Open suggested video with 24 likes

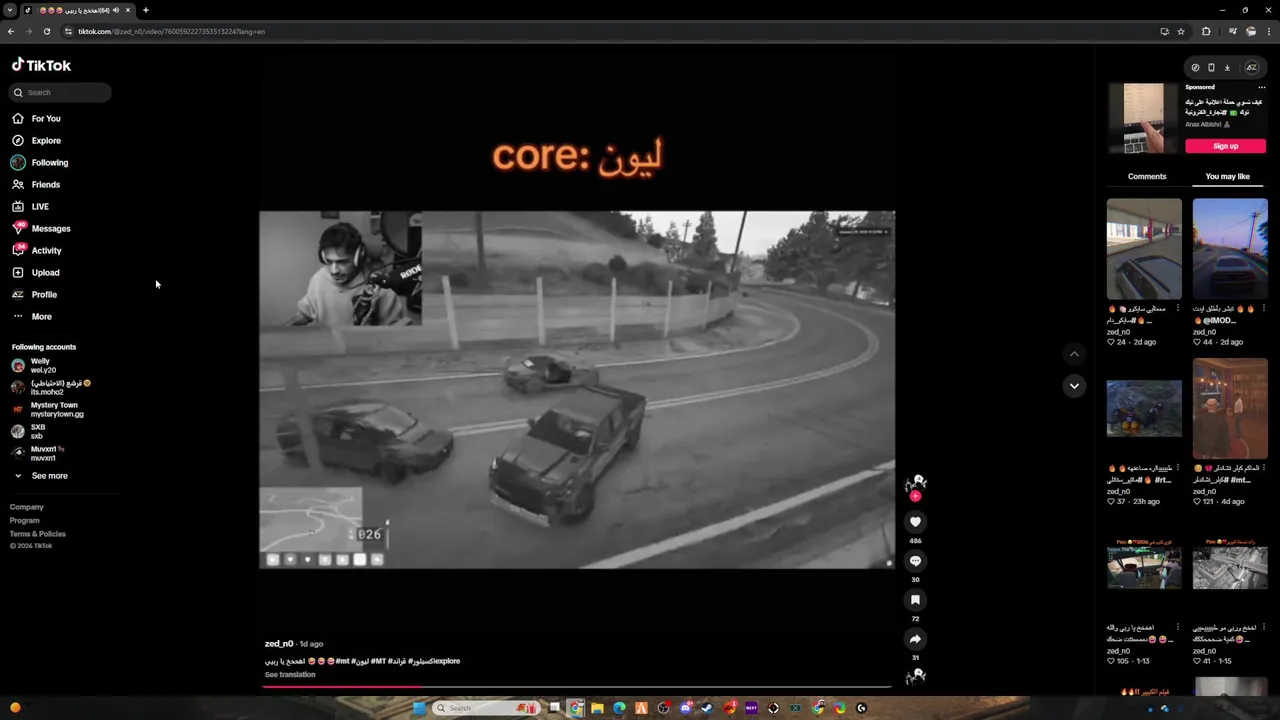point(1144,248)
